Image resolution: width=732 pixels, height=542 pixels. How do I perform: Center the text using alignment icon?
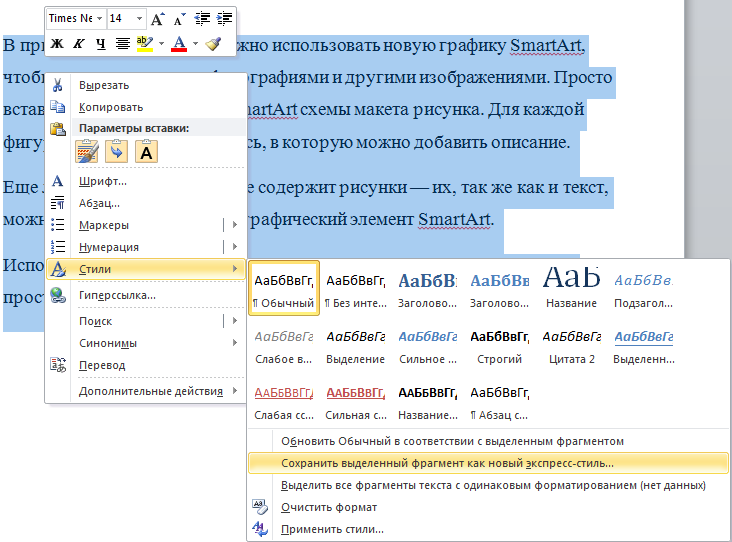[123, 43]
